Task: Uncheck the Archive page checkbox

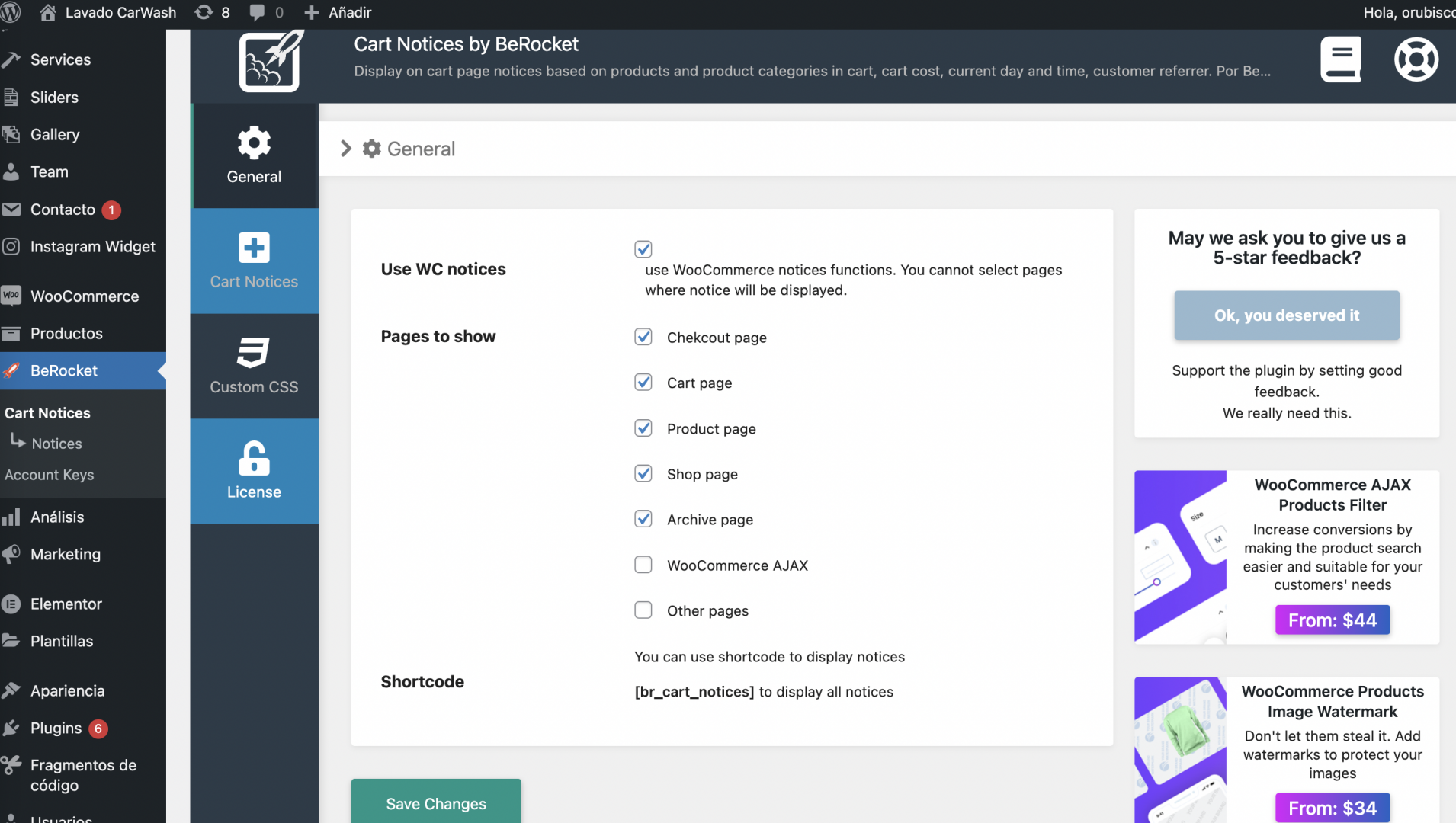Action: coord(643,519)
